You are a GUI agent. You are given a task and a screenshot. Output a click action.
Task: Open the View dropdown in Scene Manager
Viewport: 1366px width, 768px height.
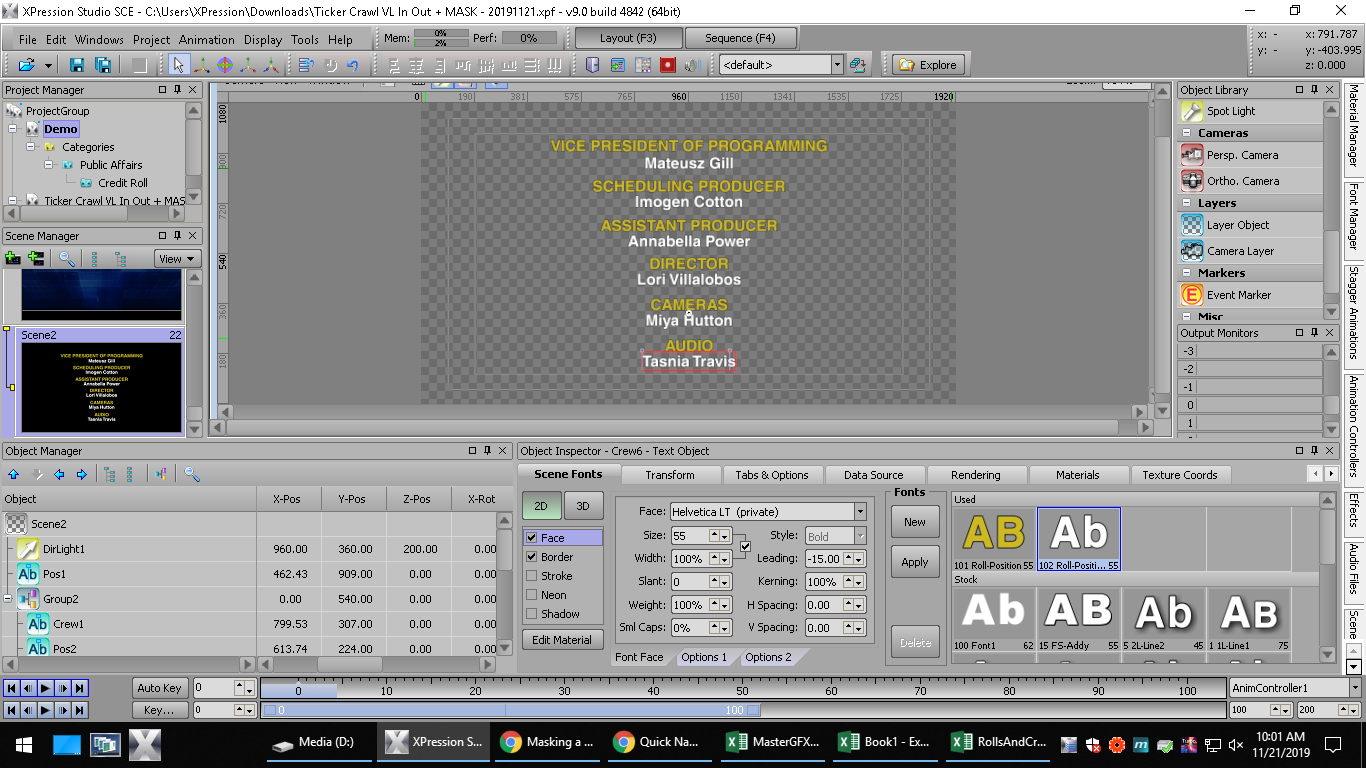pos(178,258)
